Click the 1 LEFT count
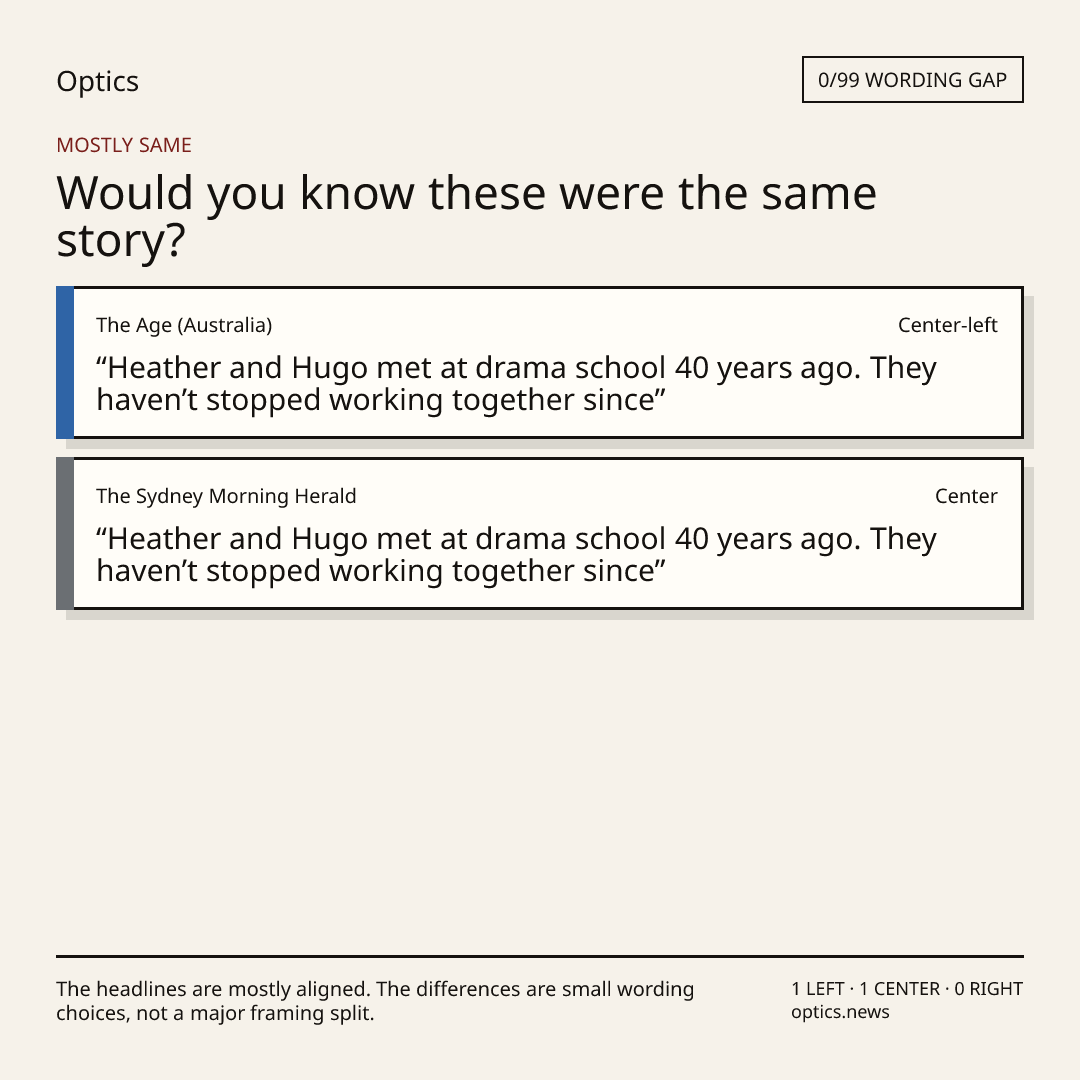 (x=818, y=989)
